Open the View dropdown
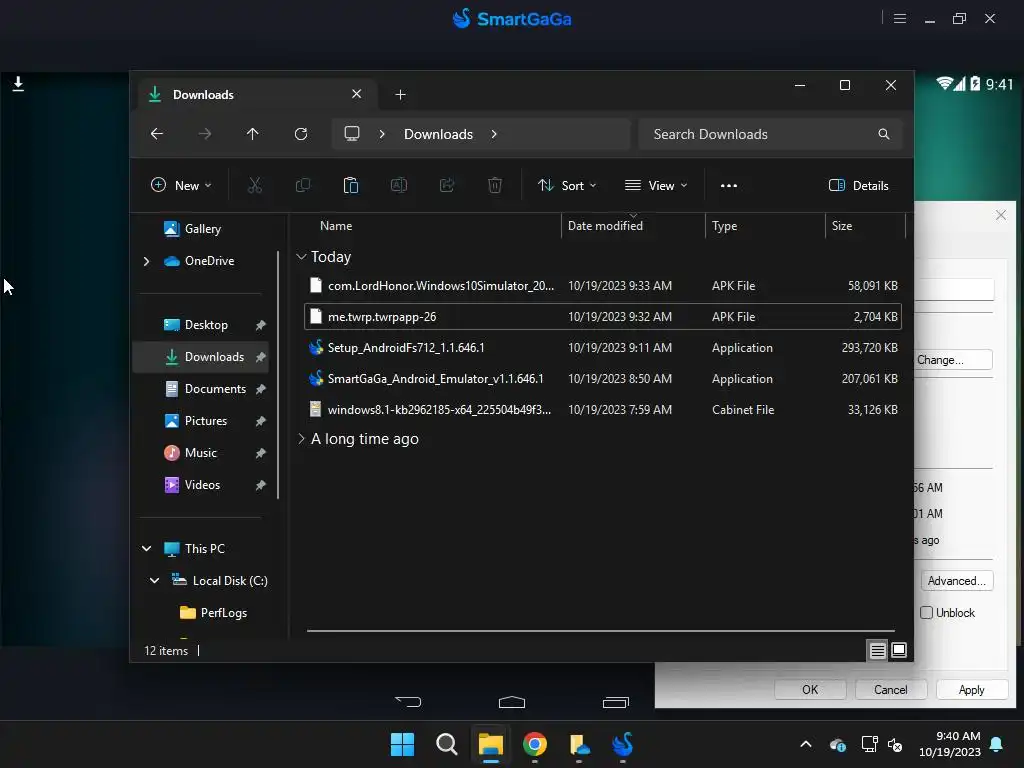1024x768 pixels. [656, 185]
